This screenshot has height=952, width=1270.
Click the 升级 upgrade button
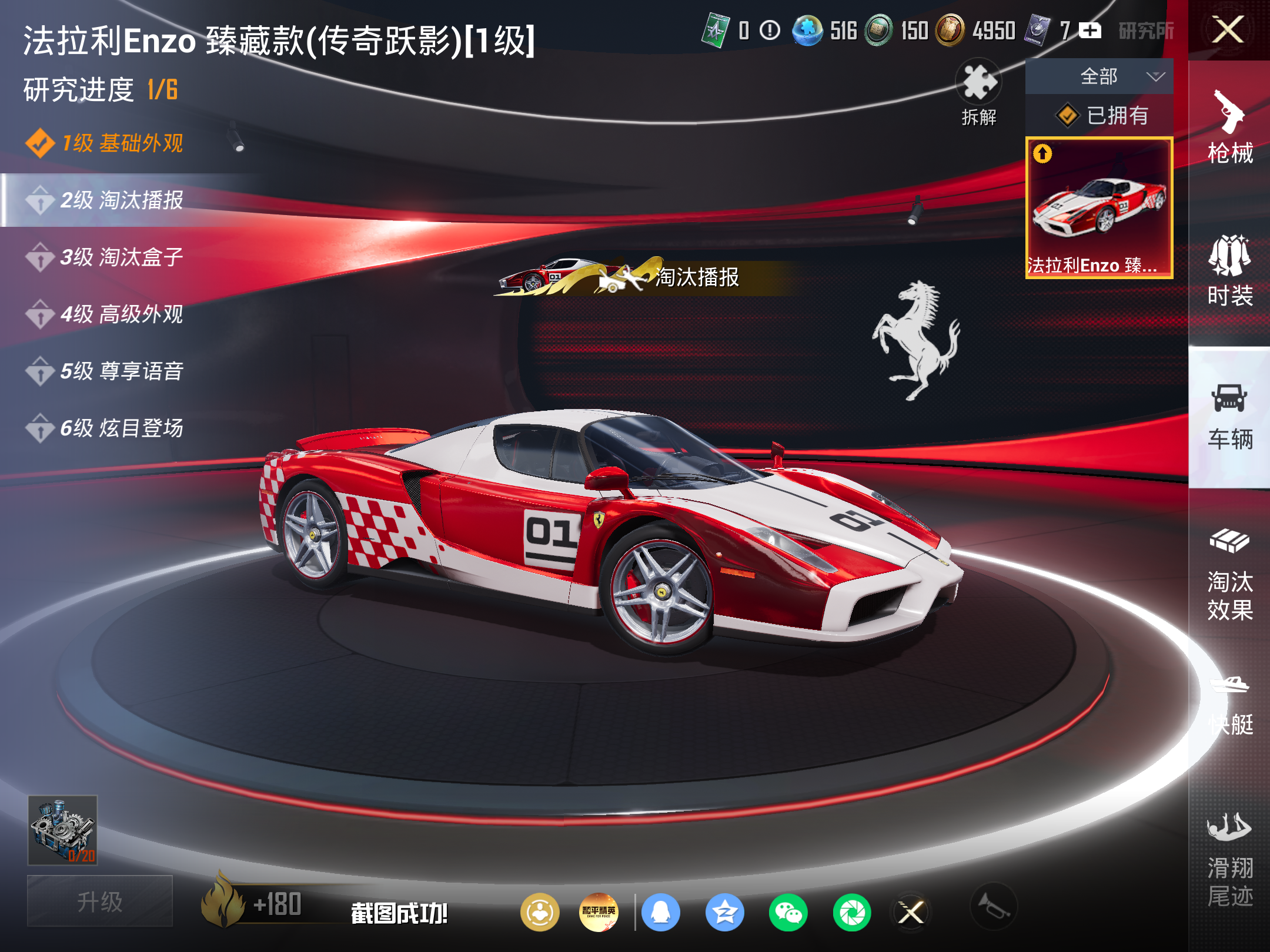click(100, 901)
